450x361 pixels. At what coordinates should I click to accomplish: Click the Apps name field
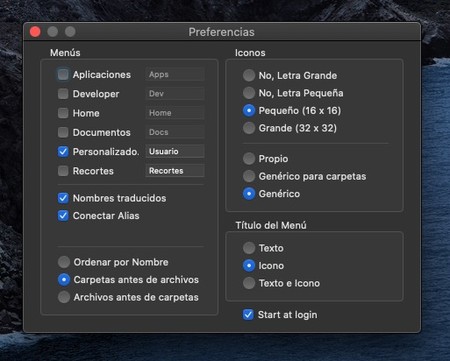[x=175, y=74]
